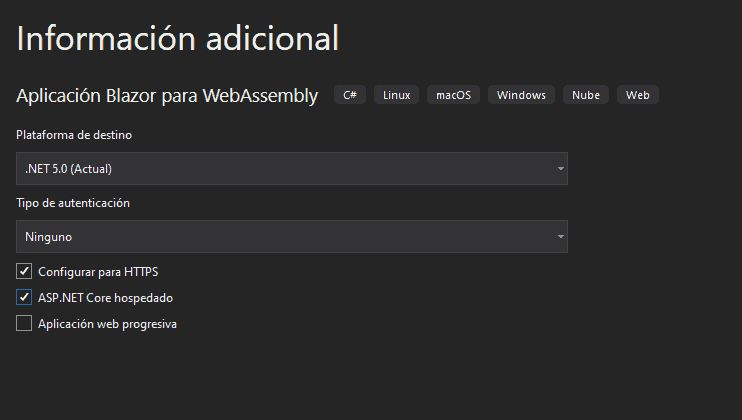Enable Aplicación web progresiva checkbox
Screen dimensions: 742x420
point(24,324)
